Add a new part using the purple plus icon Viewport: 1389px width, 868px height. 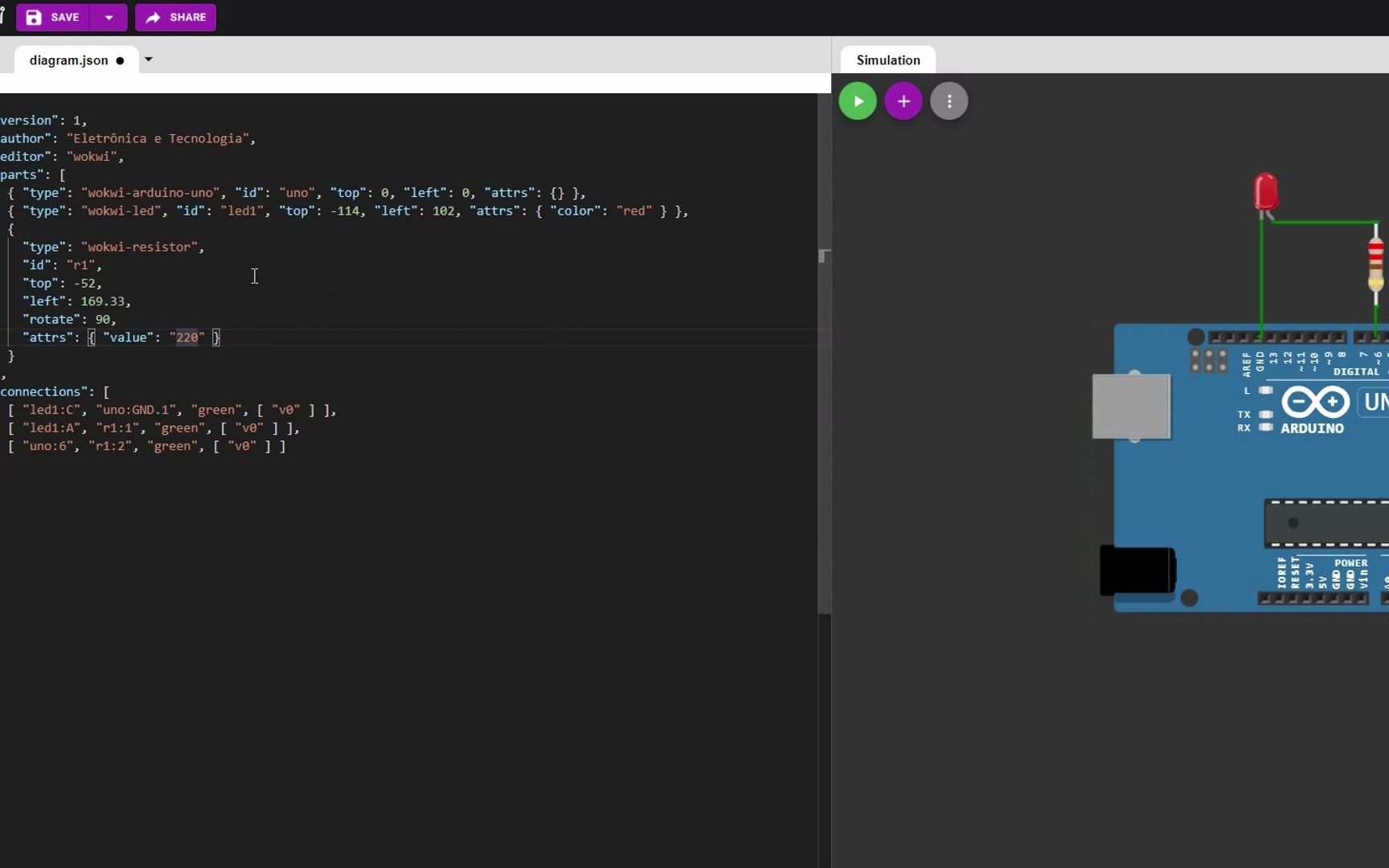click(902, 100)
